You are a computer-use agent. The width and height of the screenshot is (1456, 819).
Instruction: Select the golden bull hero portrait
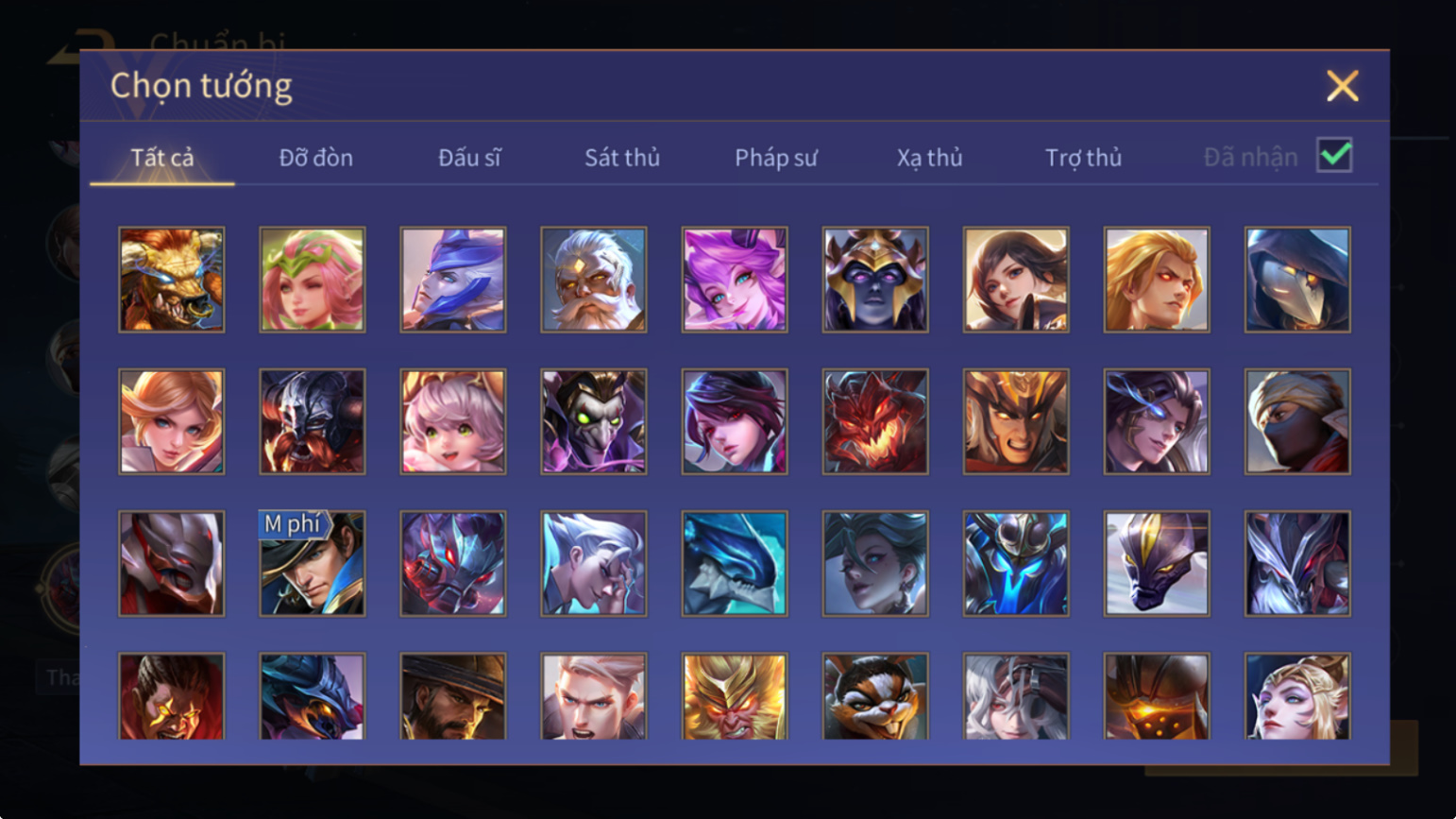tap(172, 280)
